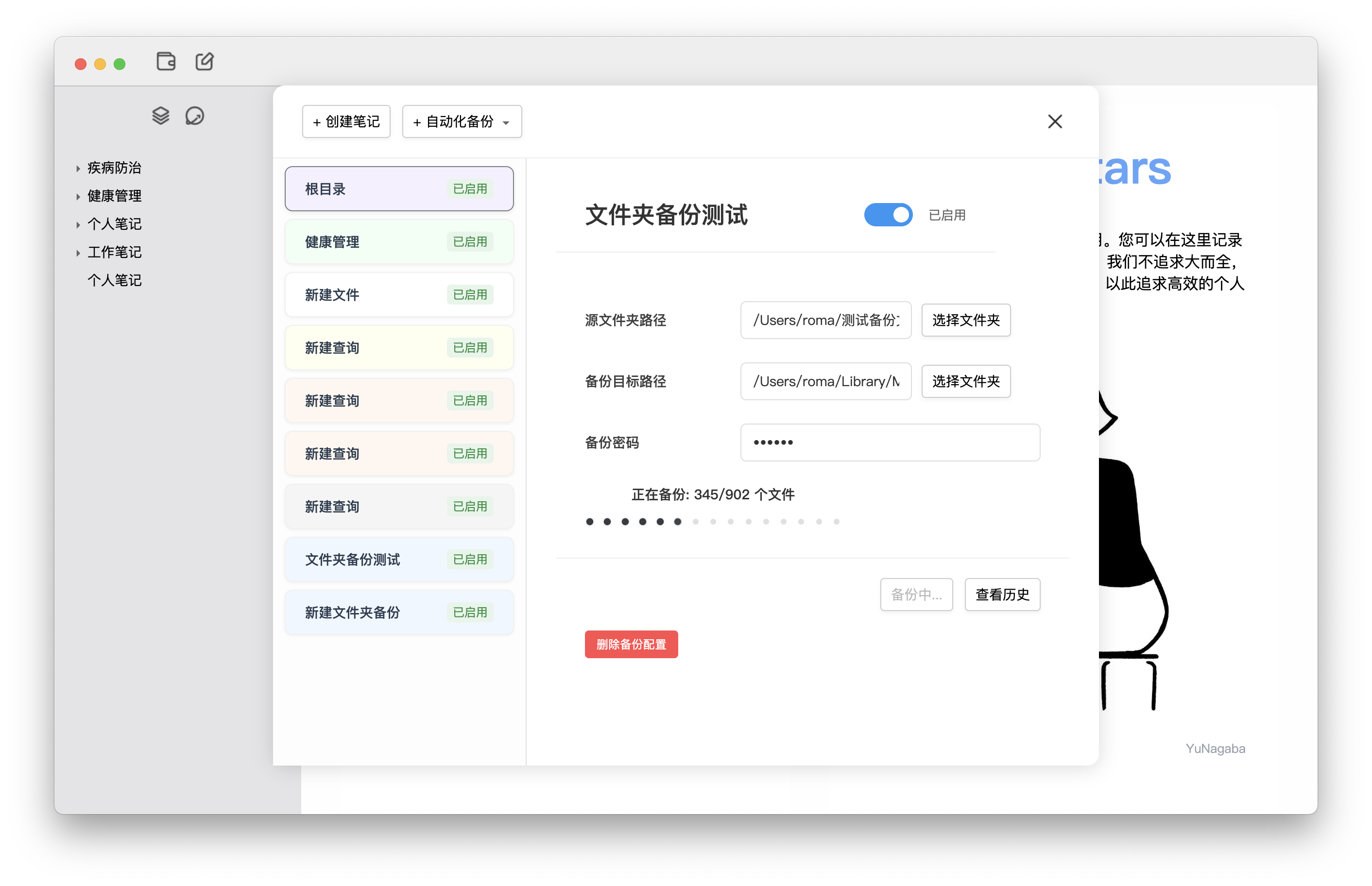Click the compose new note icon
Screen dimensions: 1372x886
point(204,62)
